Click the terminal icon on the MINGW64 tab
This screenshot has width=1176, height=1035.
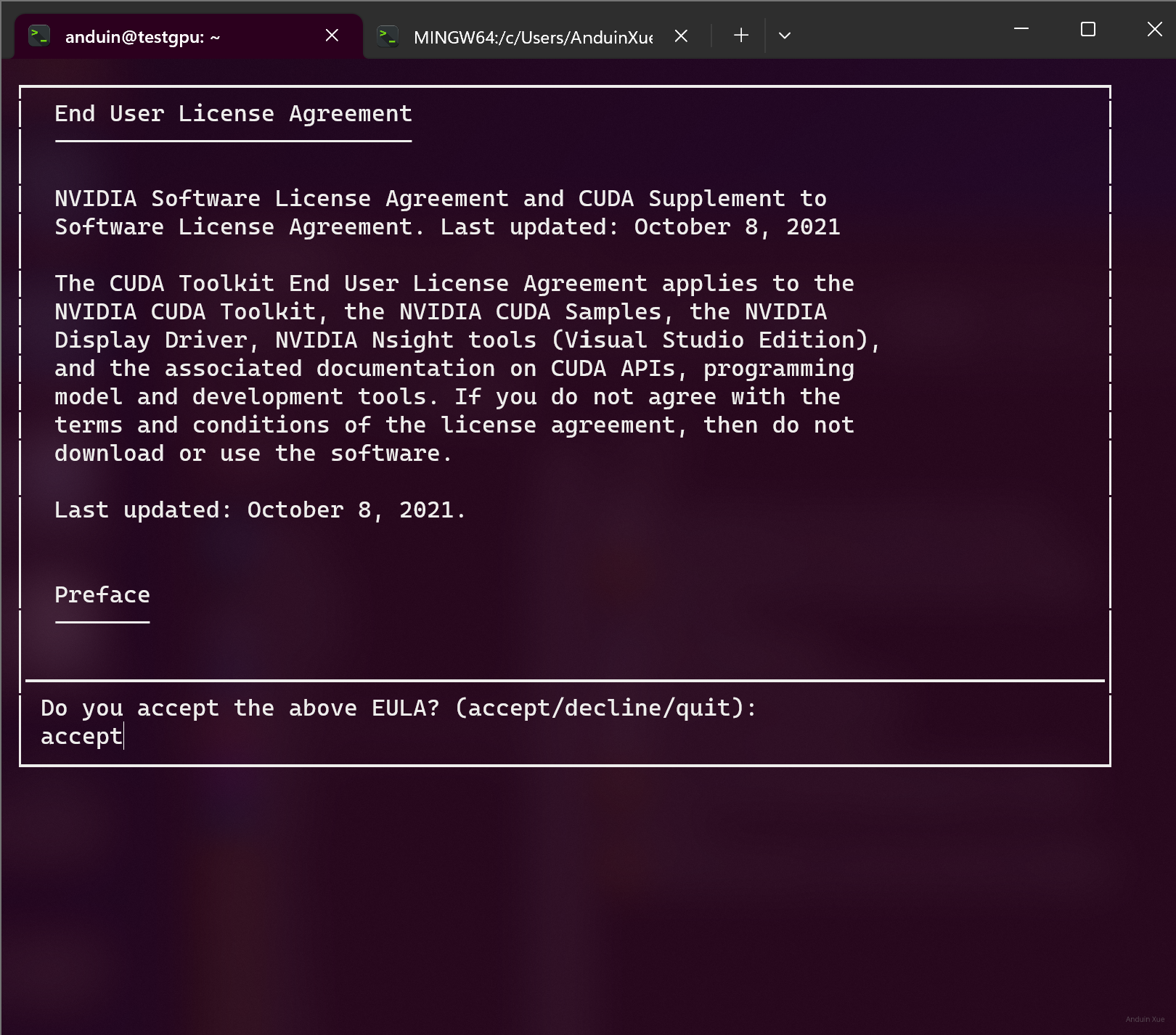pos(388,36)
